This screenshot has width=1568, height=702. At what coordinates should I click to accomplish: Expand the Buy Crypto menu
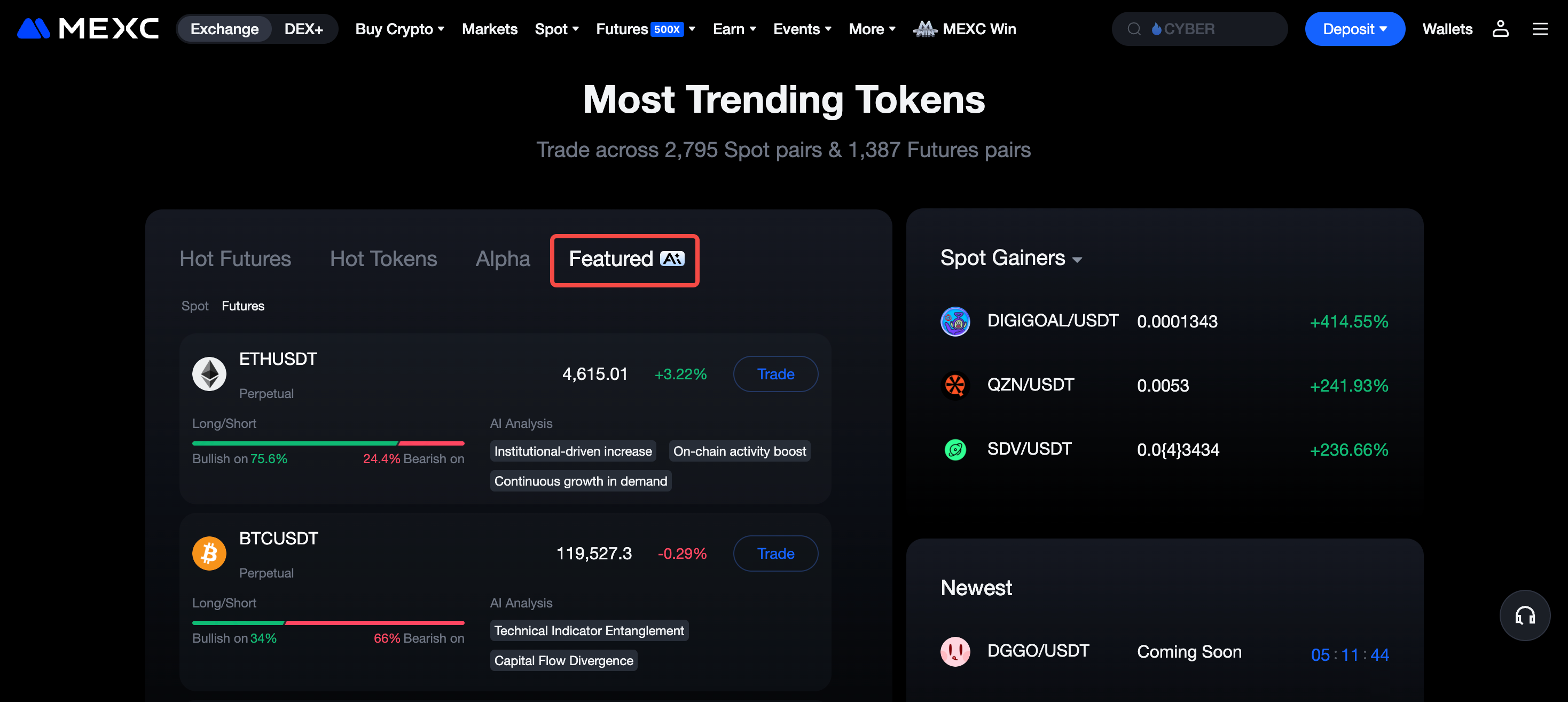(399, 29)
